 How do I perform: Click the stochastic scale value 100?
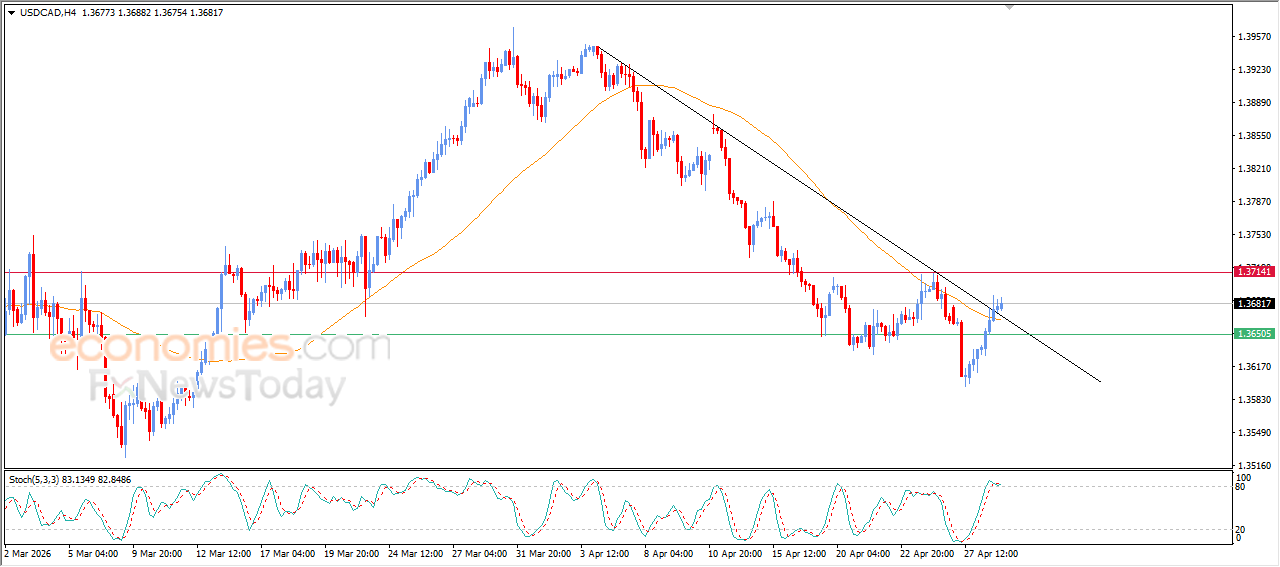(x=1245, y=478)
